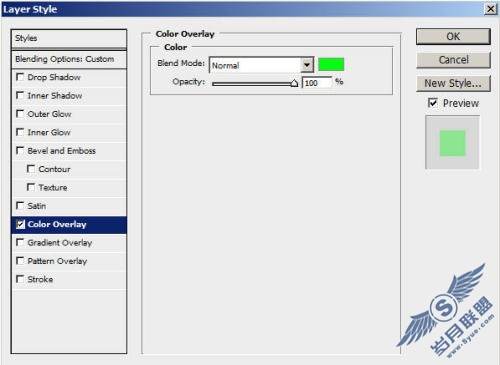Select the Styles list entry

tap(69, 39)
